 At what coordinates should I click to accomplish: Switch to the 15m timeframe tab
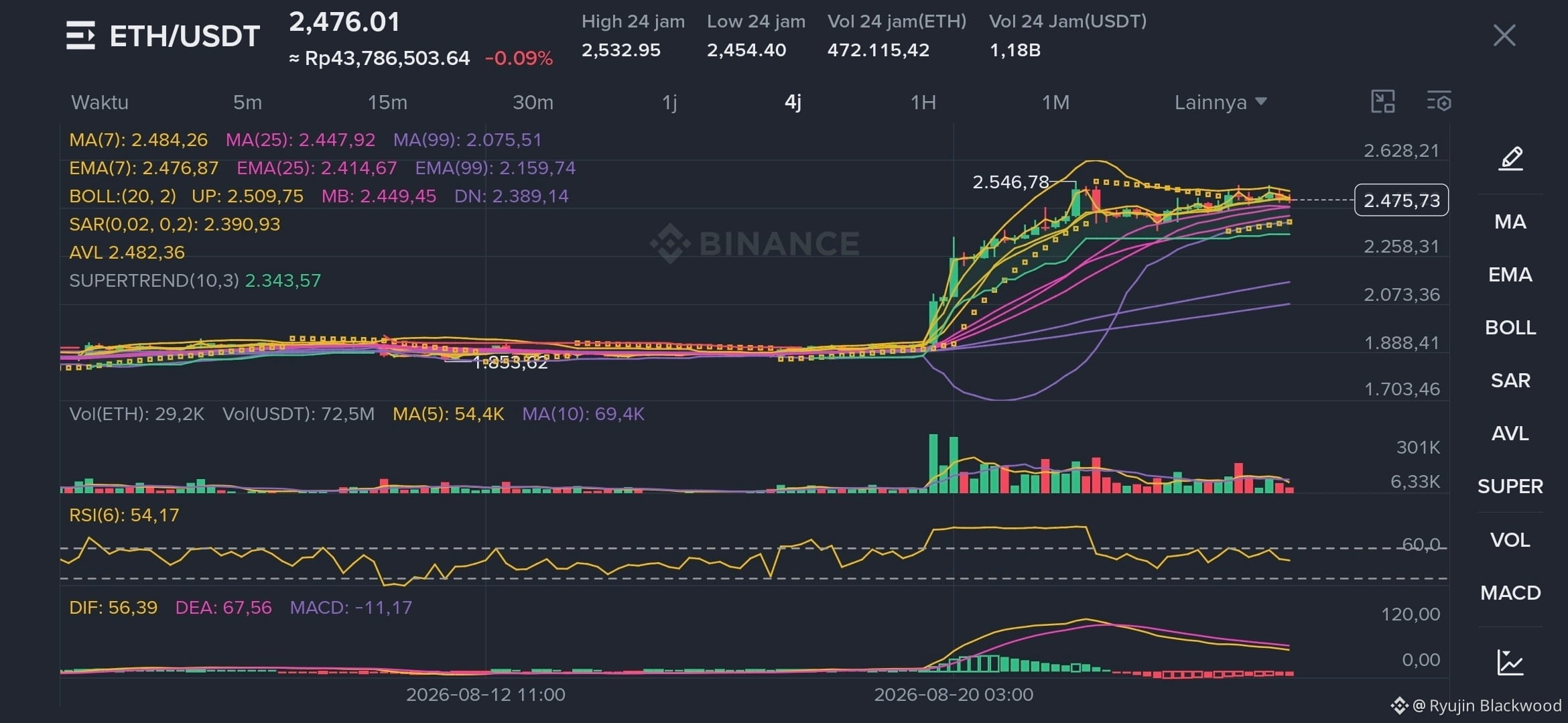point(387,103)
